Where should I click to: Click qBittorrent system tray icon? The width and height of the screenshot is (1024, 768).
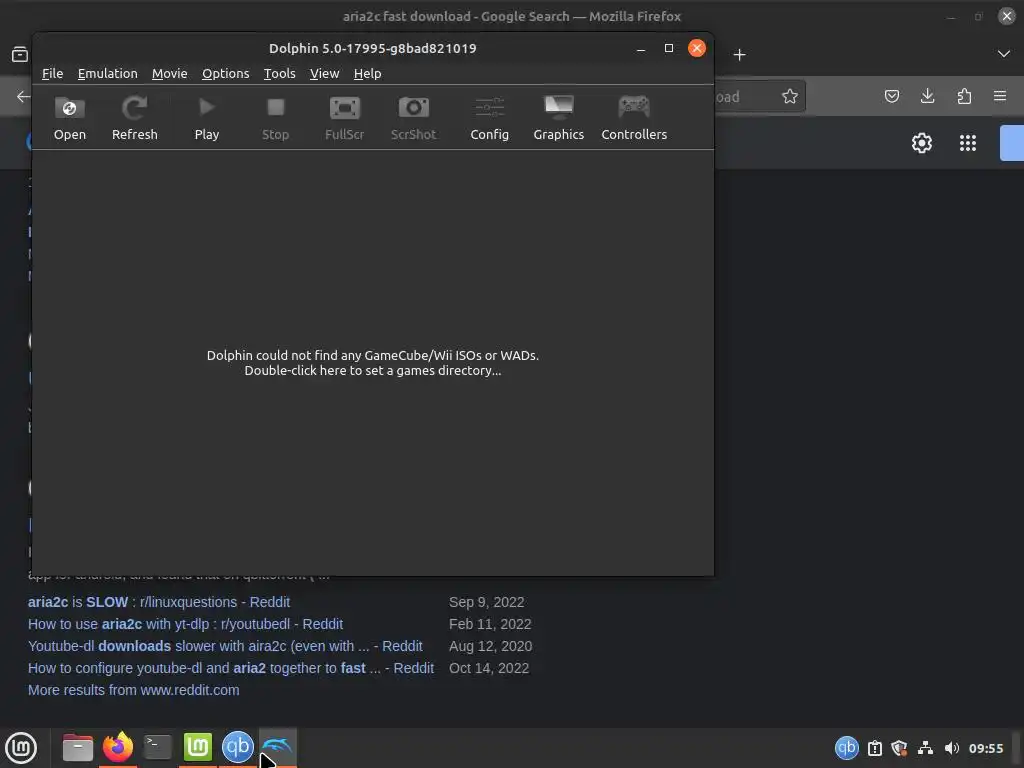pos(846,748)
